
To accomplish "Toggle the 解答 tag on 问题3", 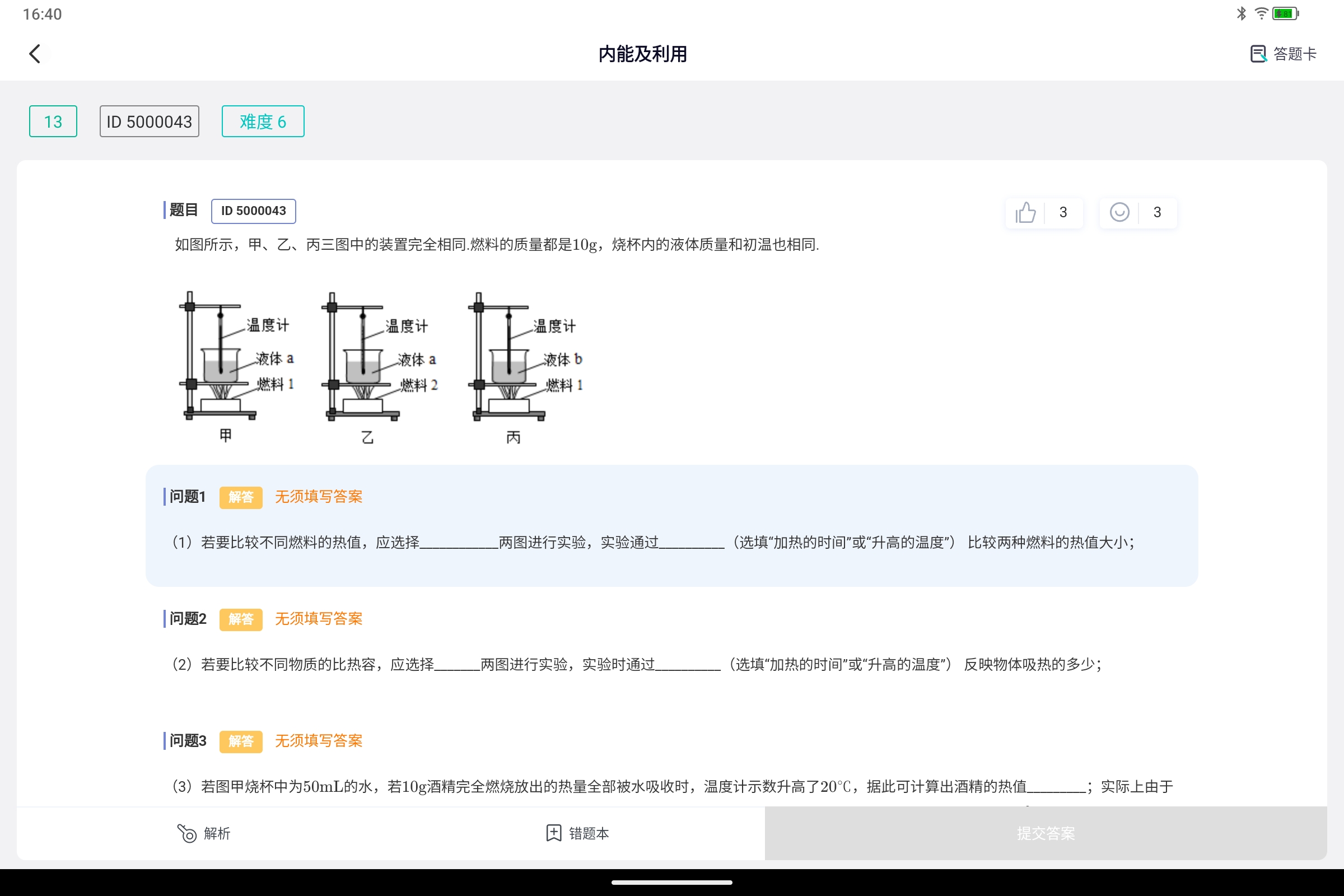I will 241,741.
